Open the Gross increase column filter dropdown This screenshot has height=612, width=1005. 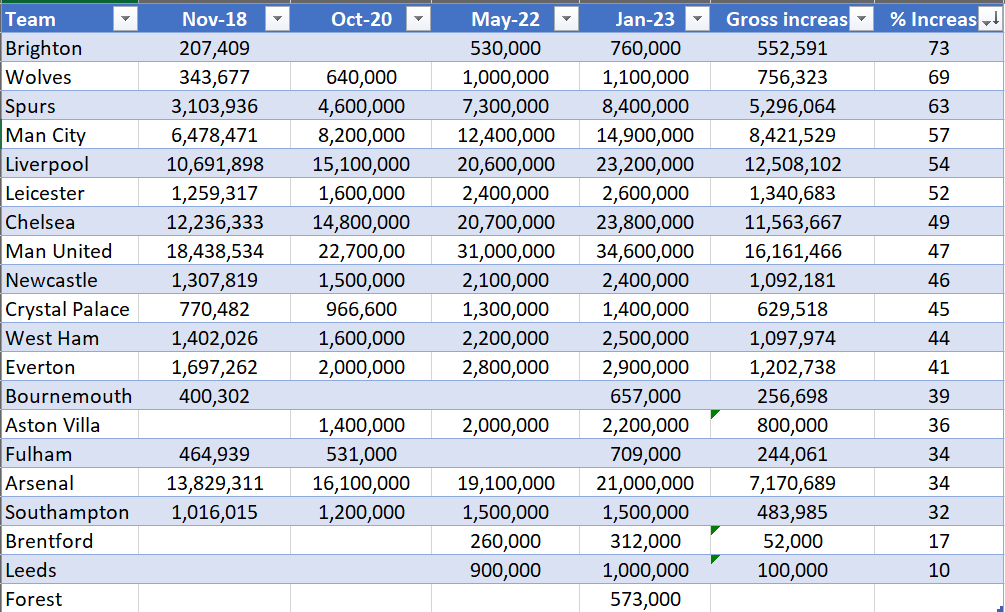point(861,19)
